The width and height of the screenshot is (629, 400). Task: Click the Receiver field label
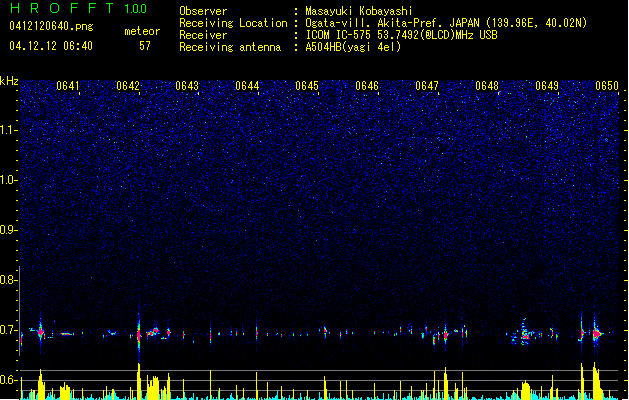point(203,35)
